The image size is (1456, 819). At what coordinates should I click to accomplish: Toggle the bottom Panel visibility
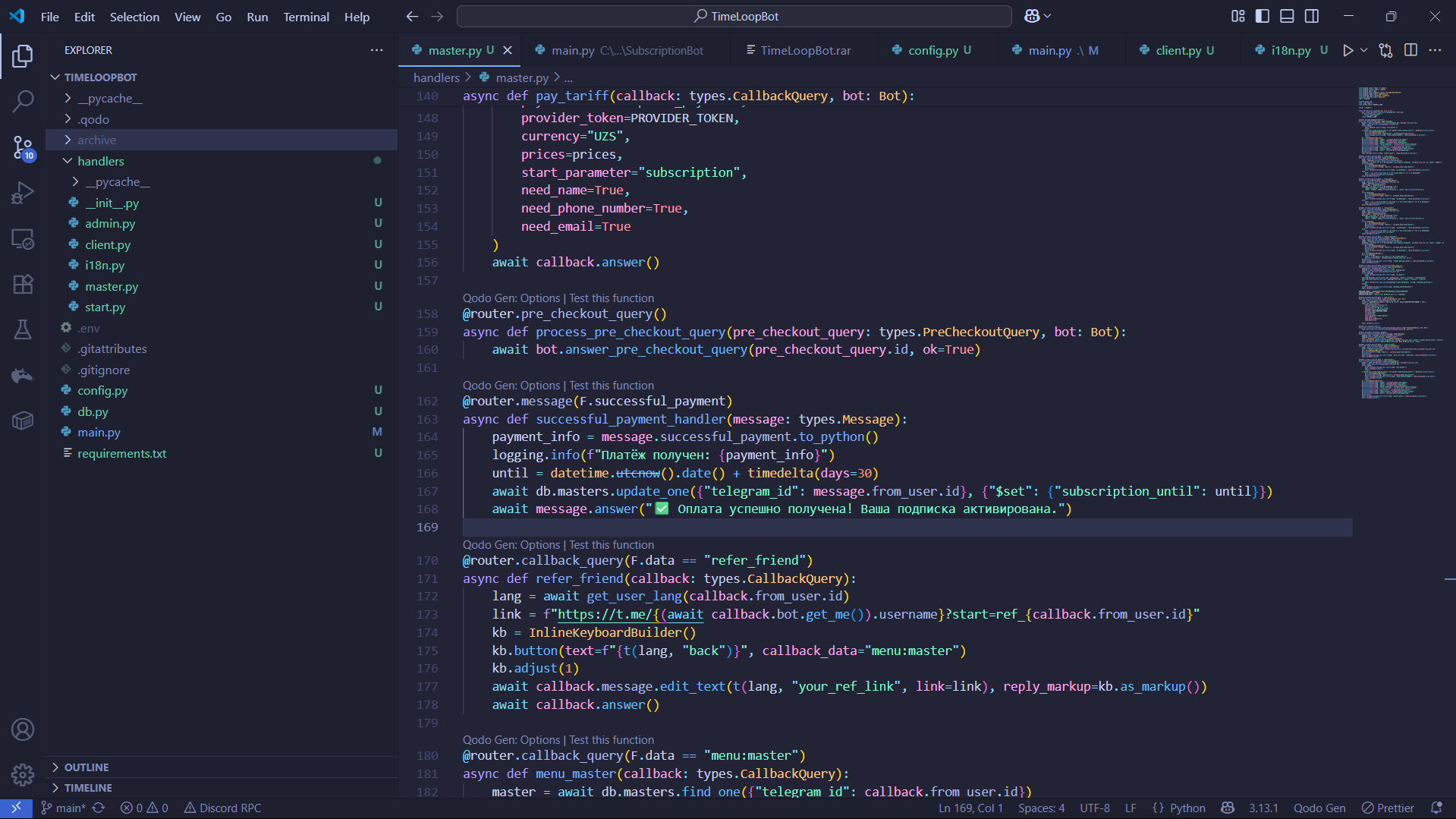click(x=1287, y=16)
